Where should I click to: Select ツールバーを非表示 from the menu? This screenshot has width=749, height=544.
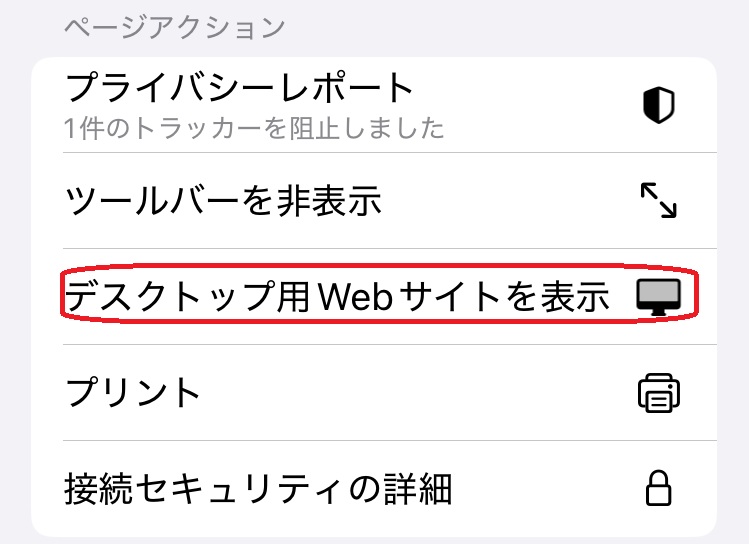[224, 201]
